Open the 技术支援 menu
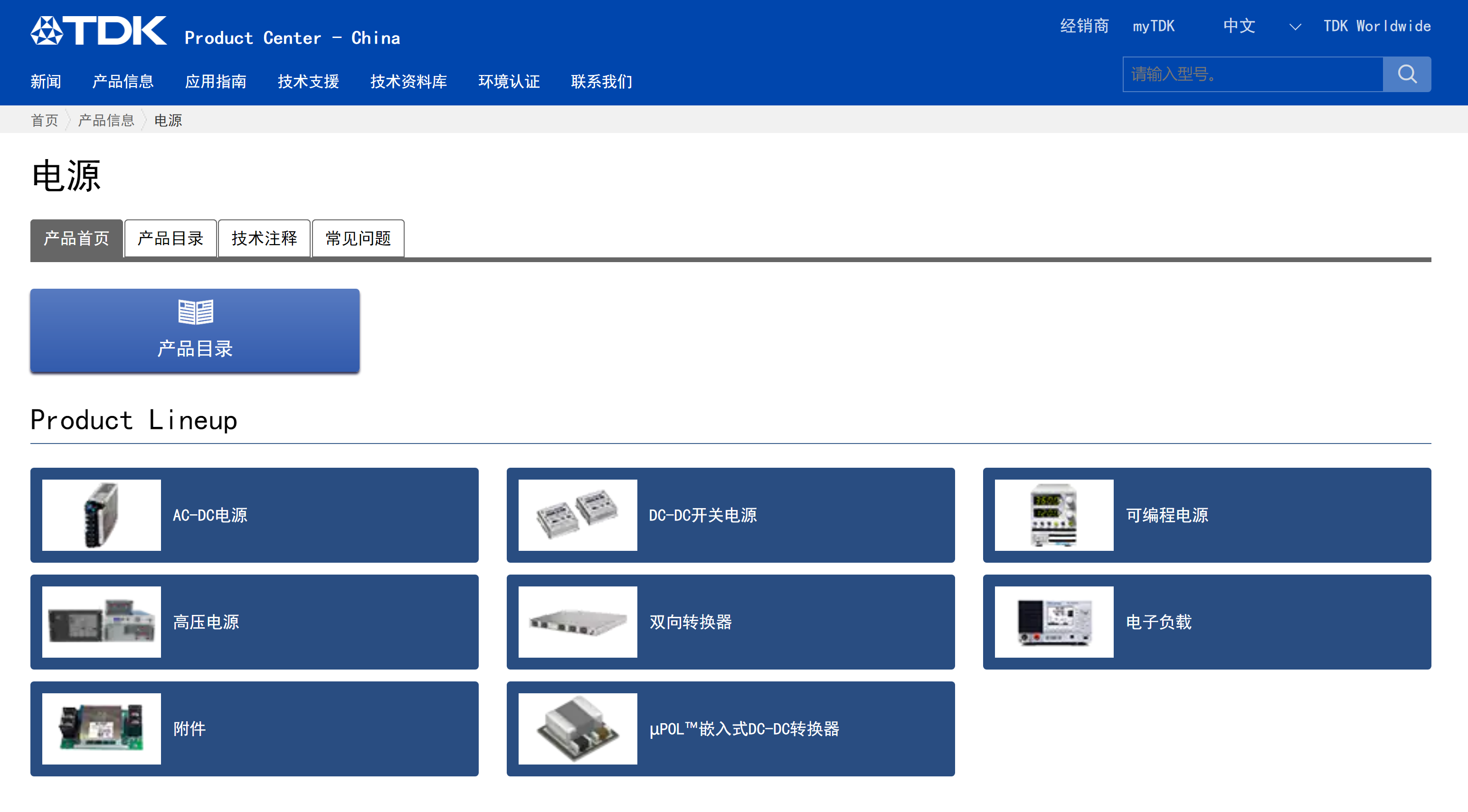The width and height of the screenshot is (1468, 812). click(308, 82)
